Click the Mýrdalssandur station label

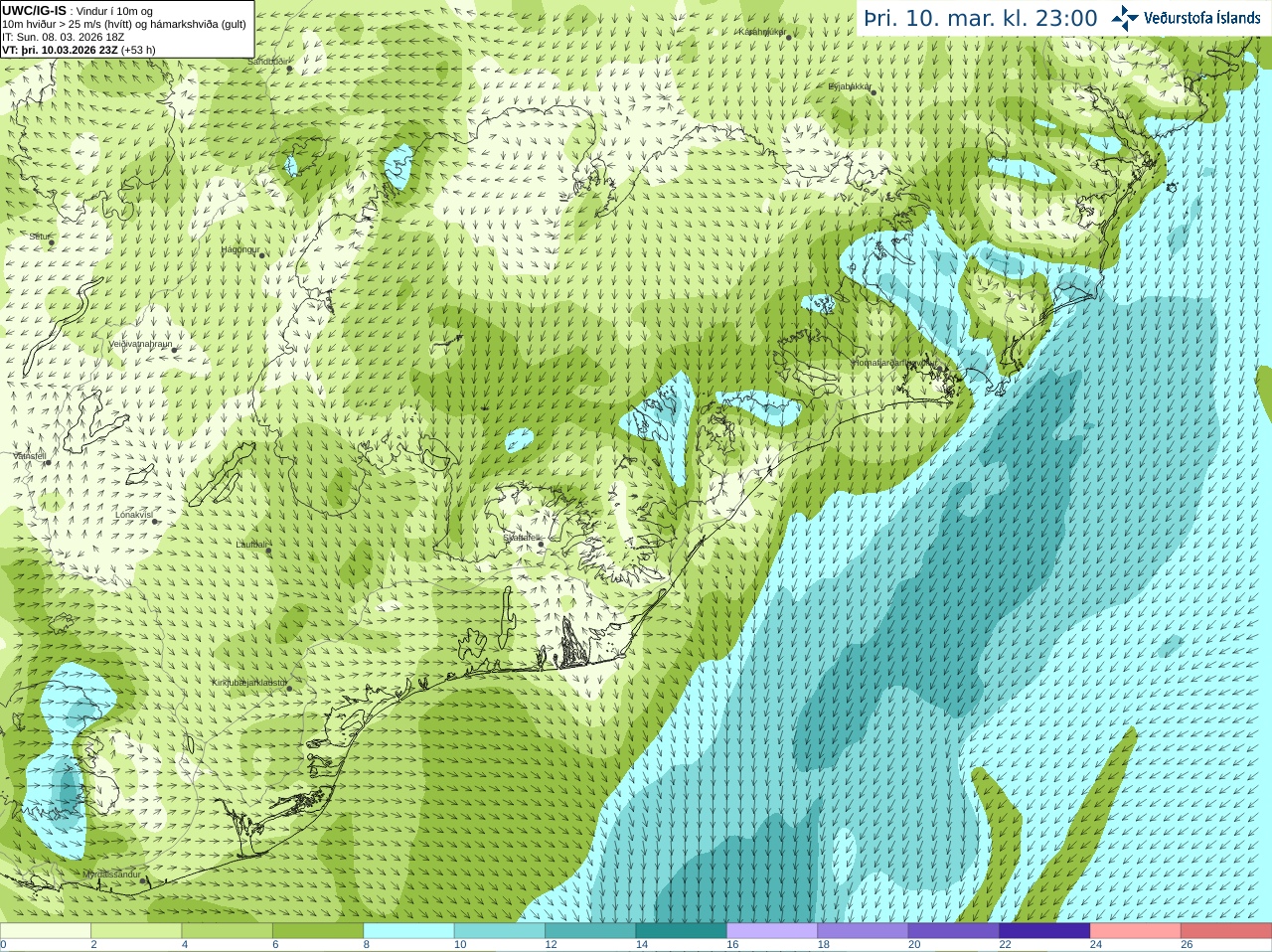point(112,873)
